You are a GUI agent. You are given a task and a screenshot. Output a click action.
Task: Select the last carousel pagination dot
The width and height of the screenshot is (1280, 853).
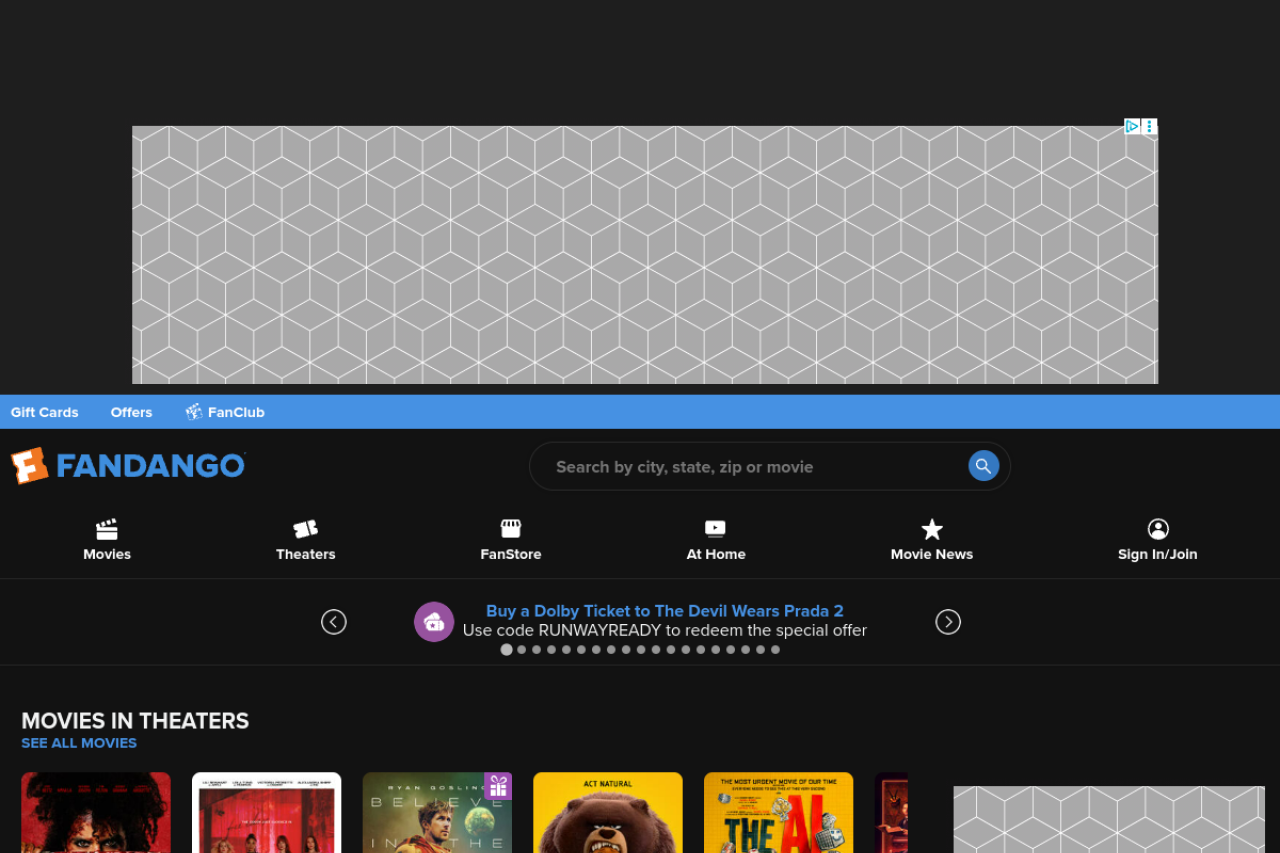(x=775, y=650)
